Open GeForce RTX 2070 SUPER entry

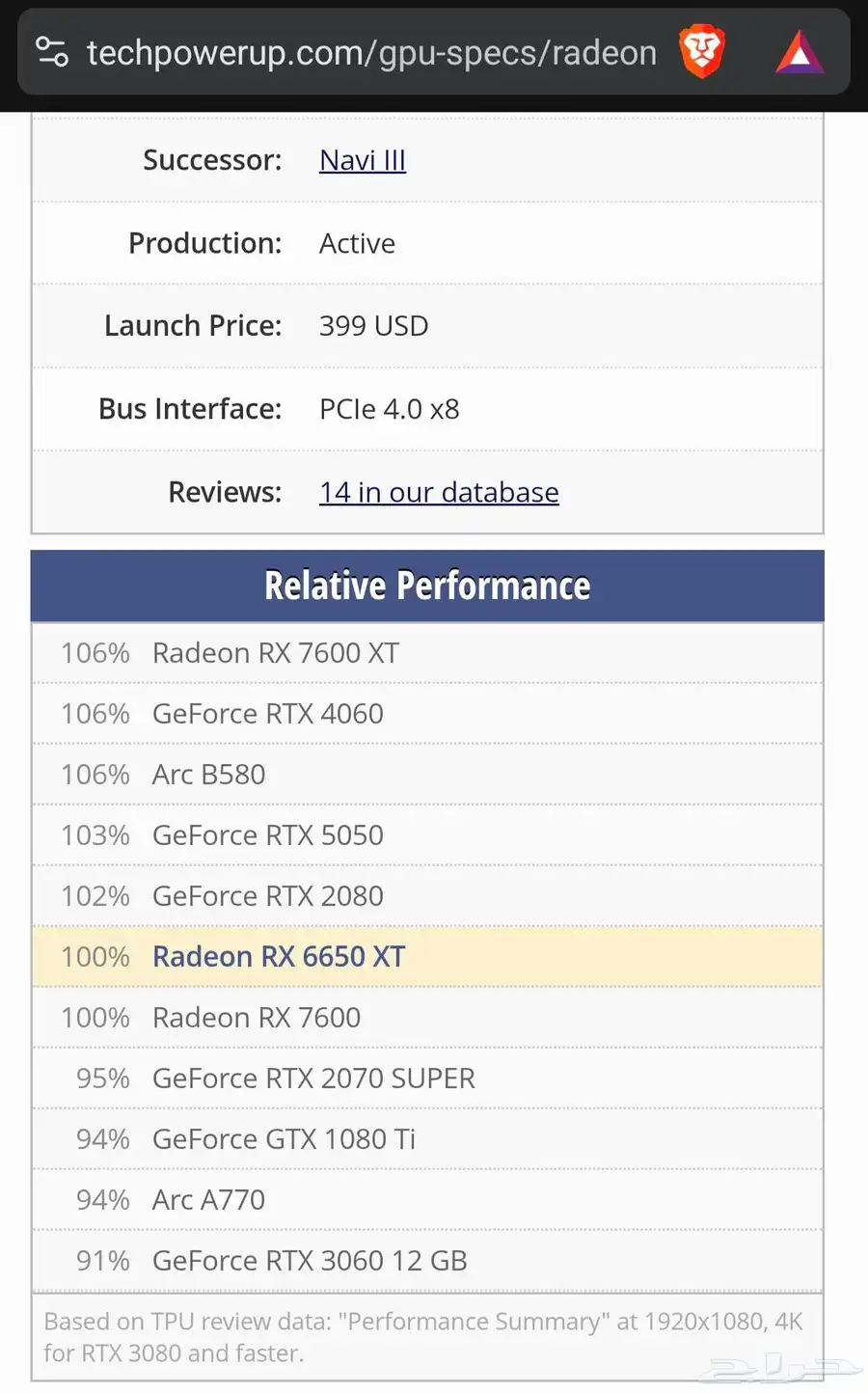(427, 1079)
